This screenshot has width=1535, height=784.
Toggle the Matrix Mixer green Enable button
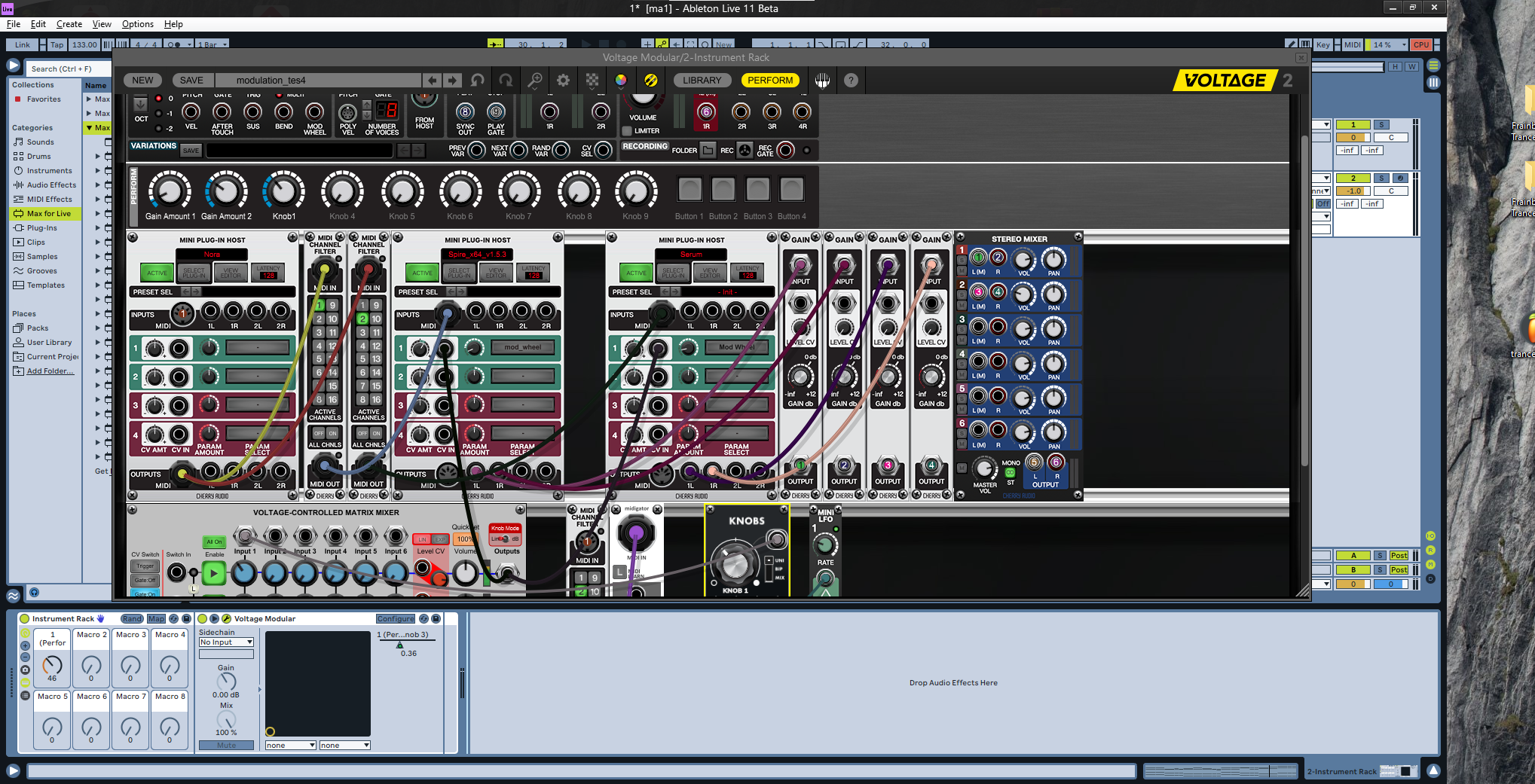tap(214, 574)
